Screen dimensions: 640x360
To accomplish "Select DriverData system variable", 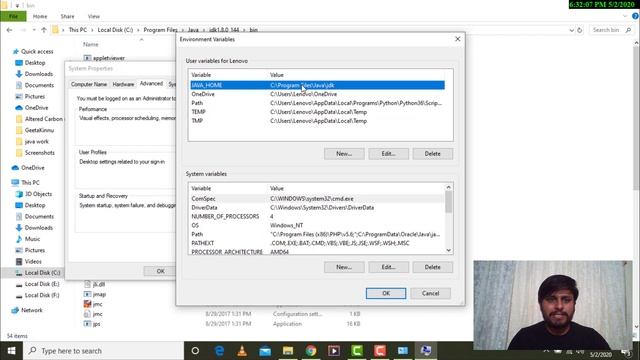I will (318, 207).
